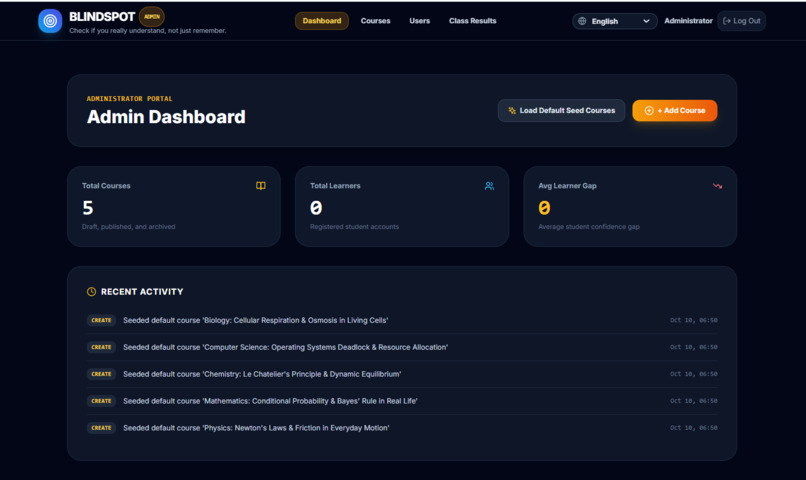
Task: Click the trend-down icon in Avg Learner Gap card
Action: [x=717, y=186]
